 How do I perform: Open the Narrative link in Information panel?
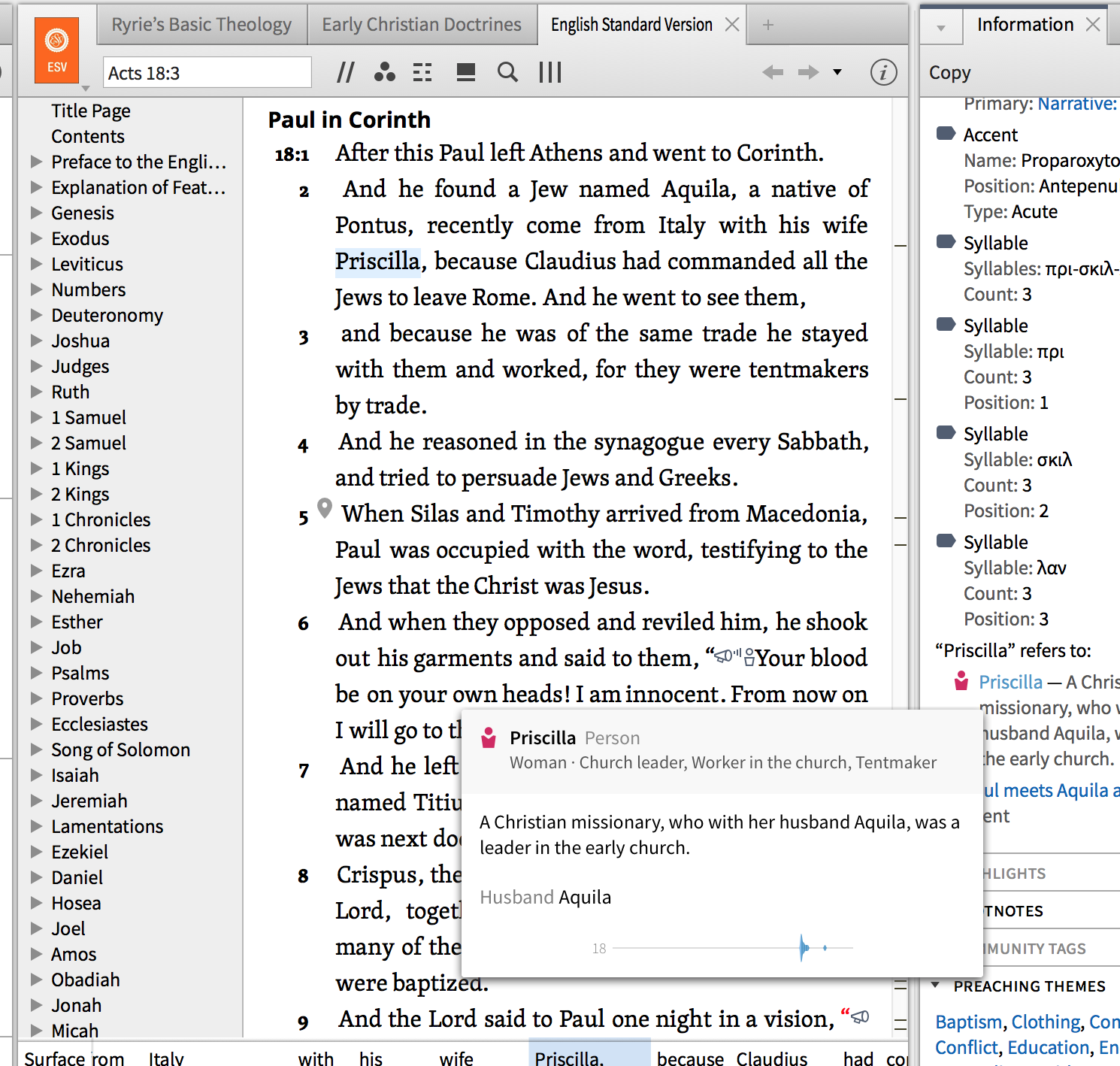(1078, 104)
